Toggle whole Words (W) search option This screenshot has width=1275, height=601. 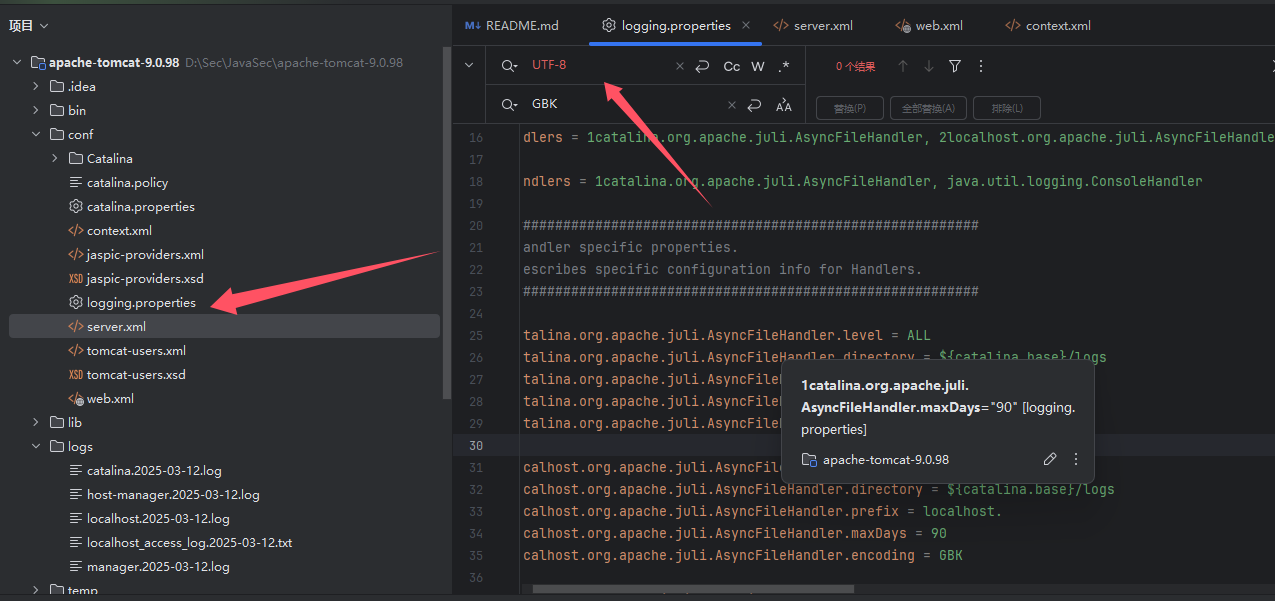pyautogui.click(x=758, y=66)
